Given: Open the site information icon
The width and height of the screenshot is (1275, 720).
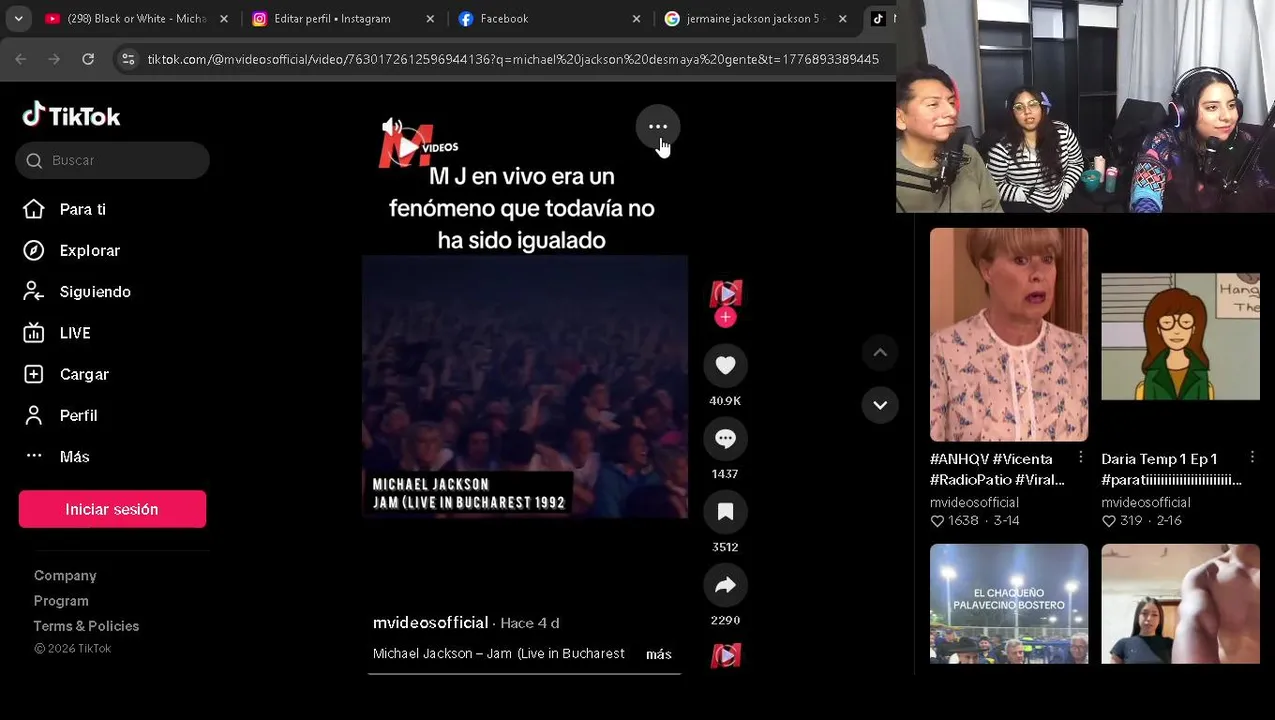Looking at the screenshot, I should [x=128, y=60].
